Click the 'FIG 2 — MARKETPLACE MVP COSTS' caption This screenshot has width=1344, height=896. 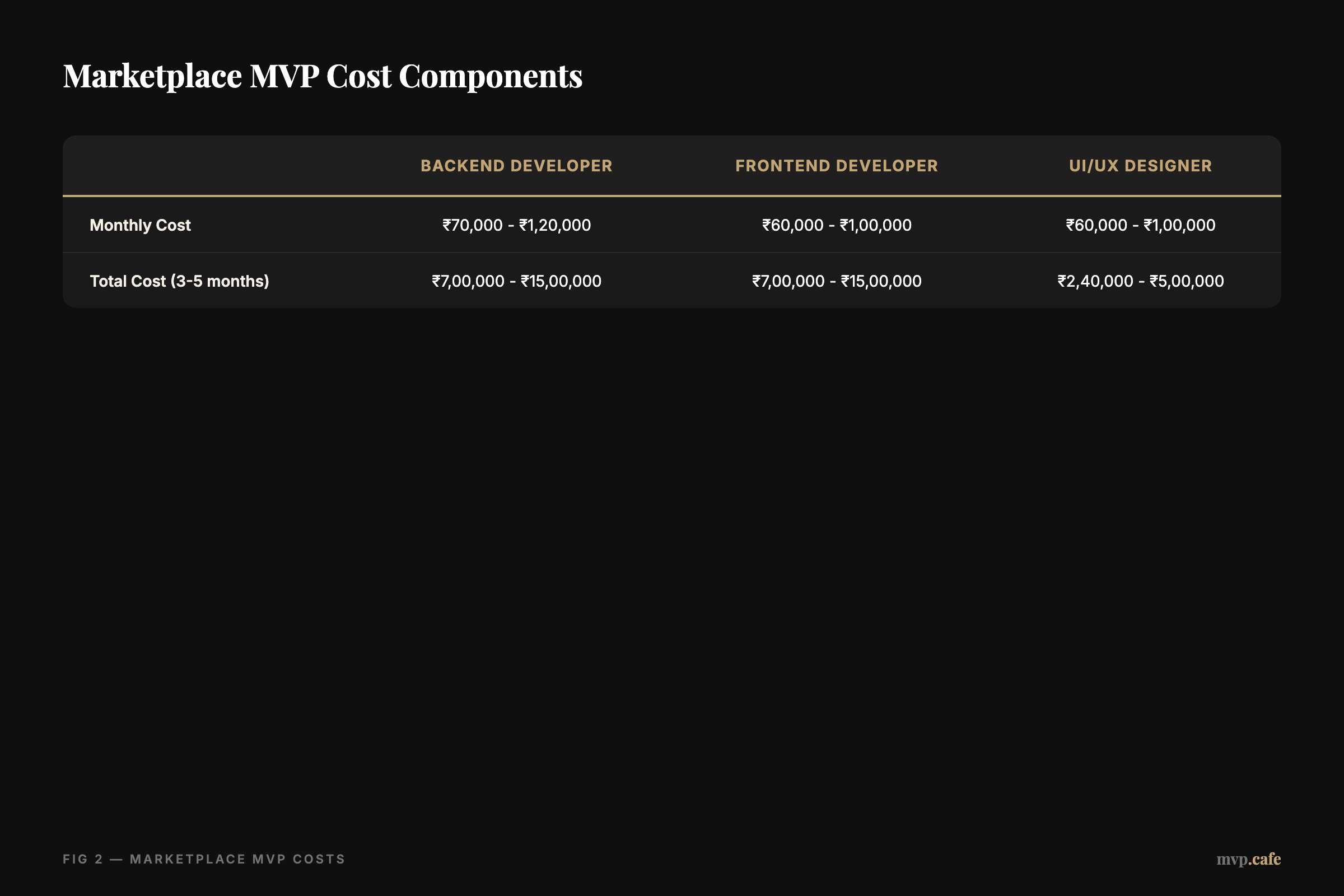click(x=204, y=859)
